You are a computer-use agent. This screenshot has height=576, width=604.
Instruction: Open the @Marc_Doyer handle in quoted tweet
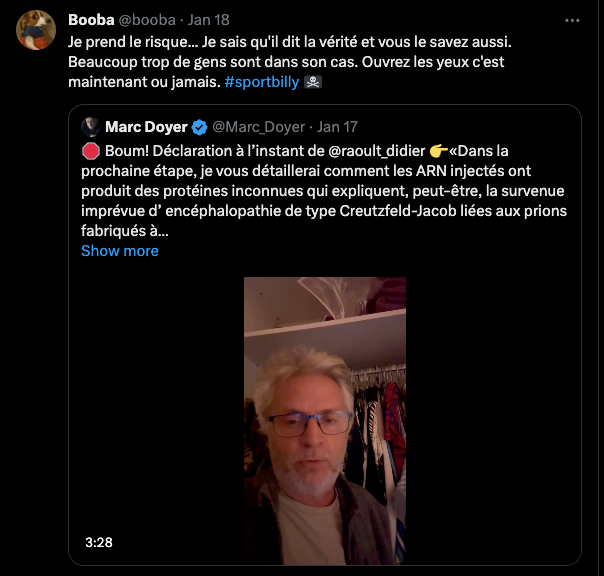(x=258, y=127)
